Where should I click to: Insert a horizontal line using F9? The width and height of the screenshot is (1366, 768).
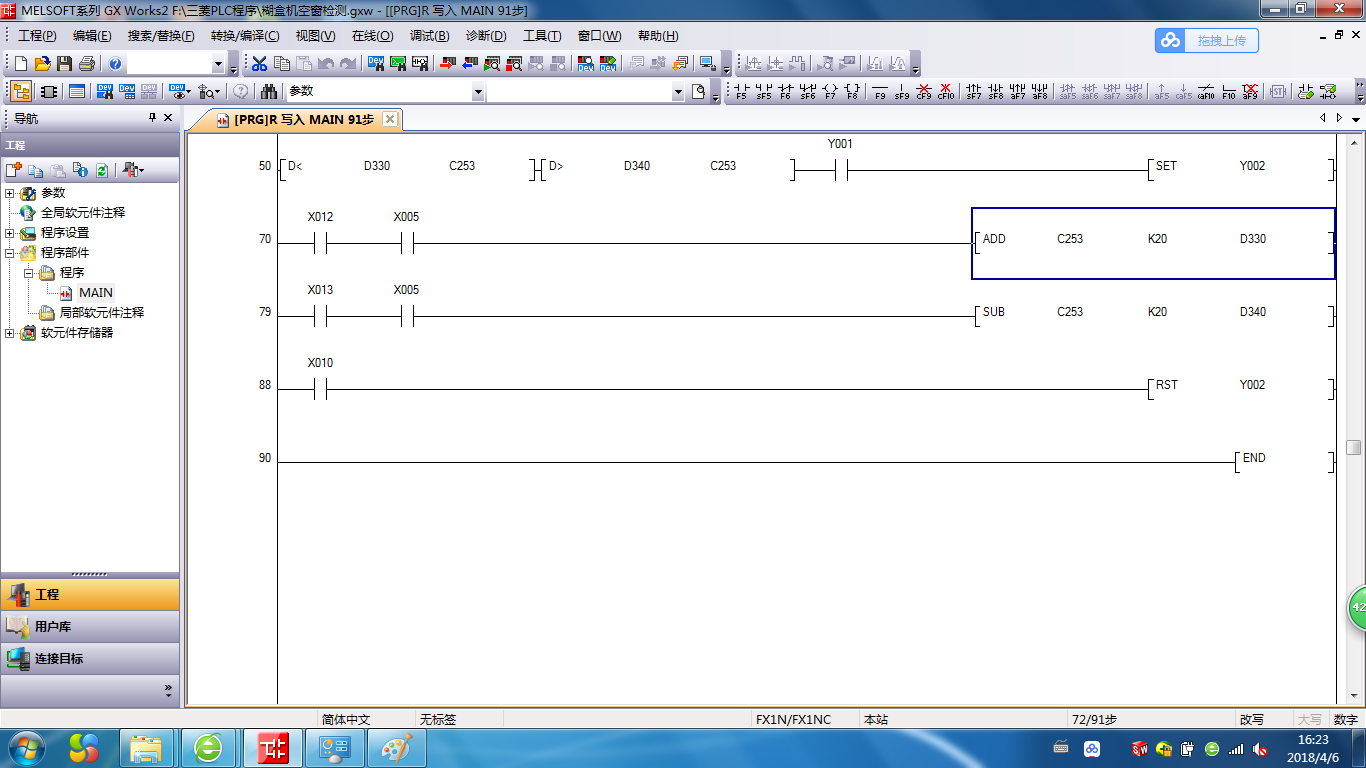(x=880, y=92)
